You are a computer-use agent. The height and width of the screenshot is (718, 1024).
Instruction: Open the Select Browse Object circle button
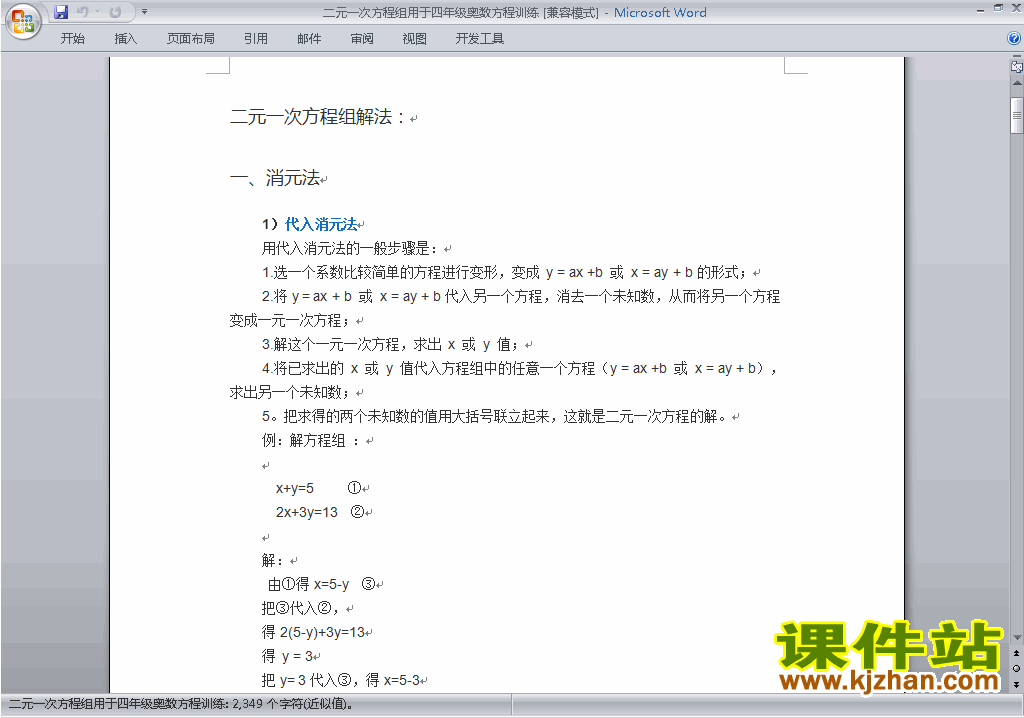tap(1017, 668)
